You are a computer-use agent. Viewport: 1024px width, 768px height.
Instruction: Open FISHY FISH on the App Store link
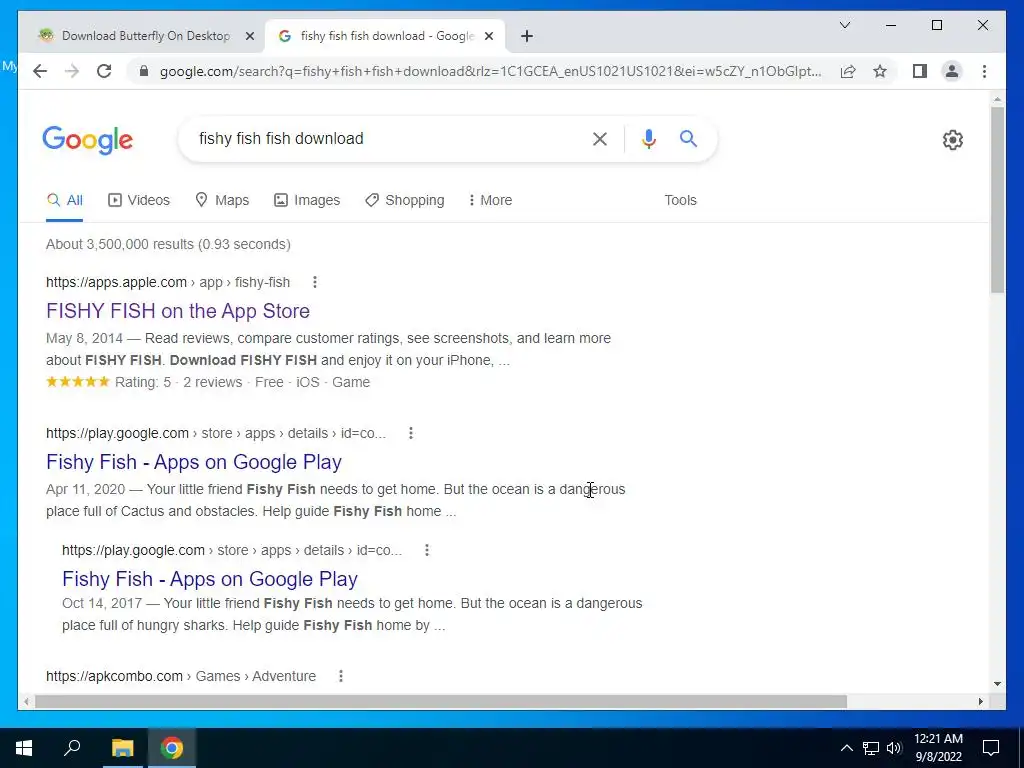(178, 311)
